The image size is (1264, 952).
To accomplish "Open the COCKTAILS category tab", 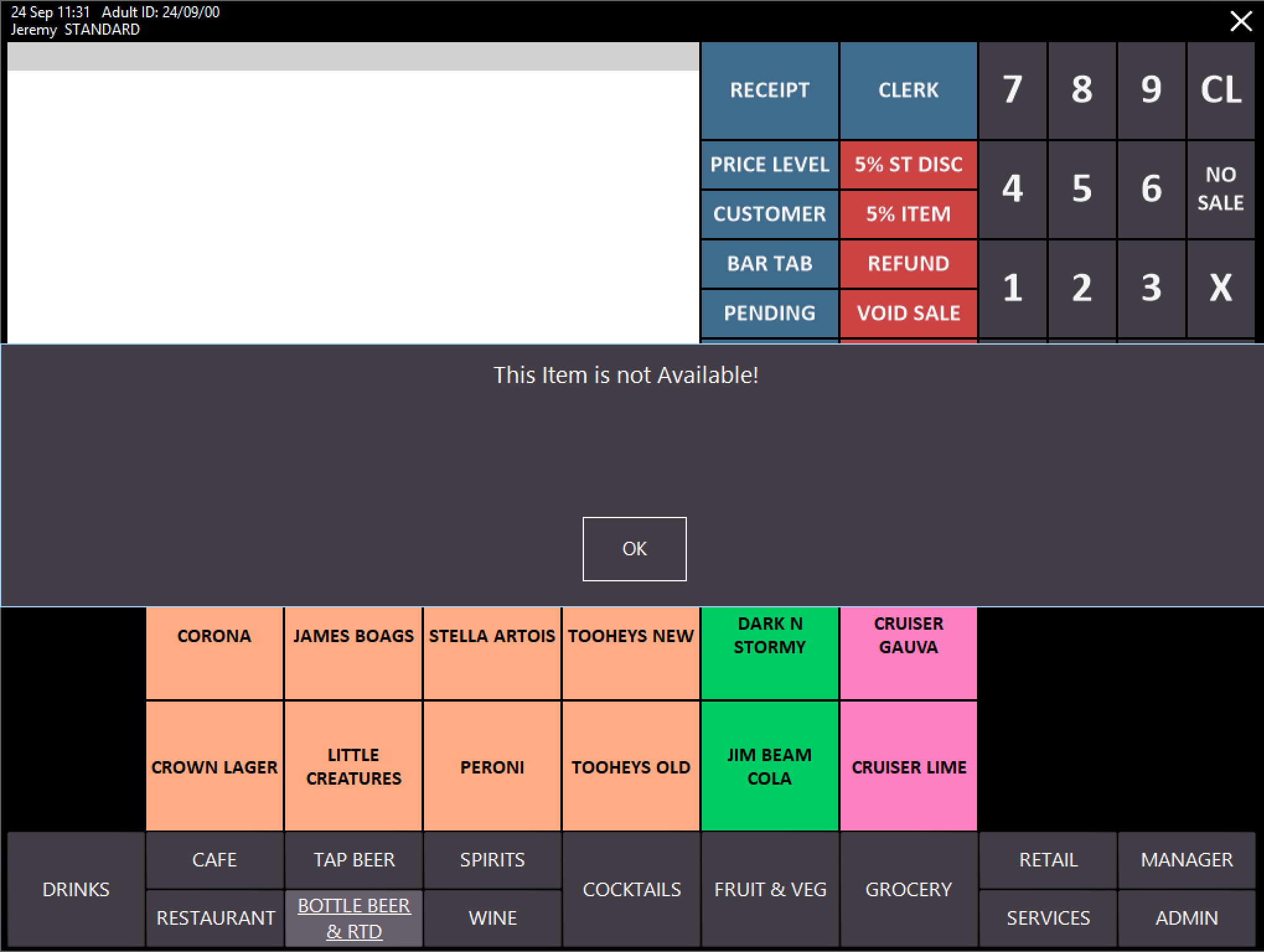I will tap(631, 889).
